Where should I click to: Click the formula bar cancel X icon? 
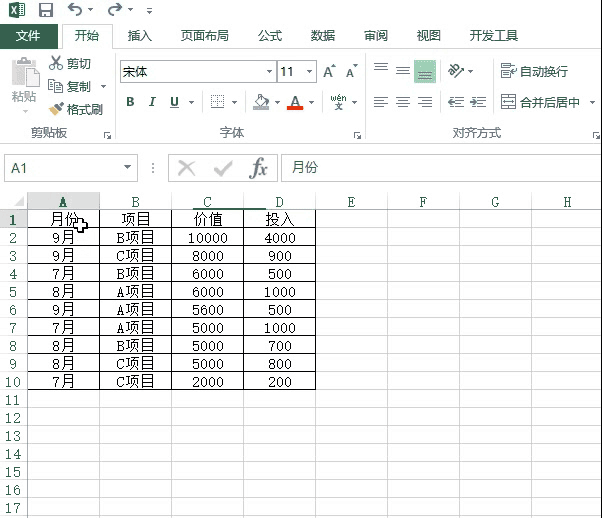click(187, 168)
